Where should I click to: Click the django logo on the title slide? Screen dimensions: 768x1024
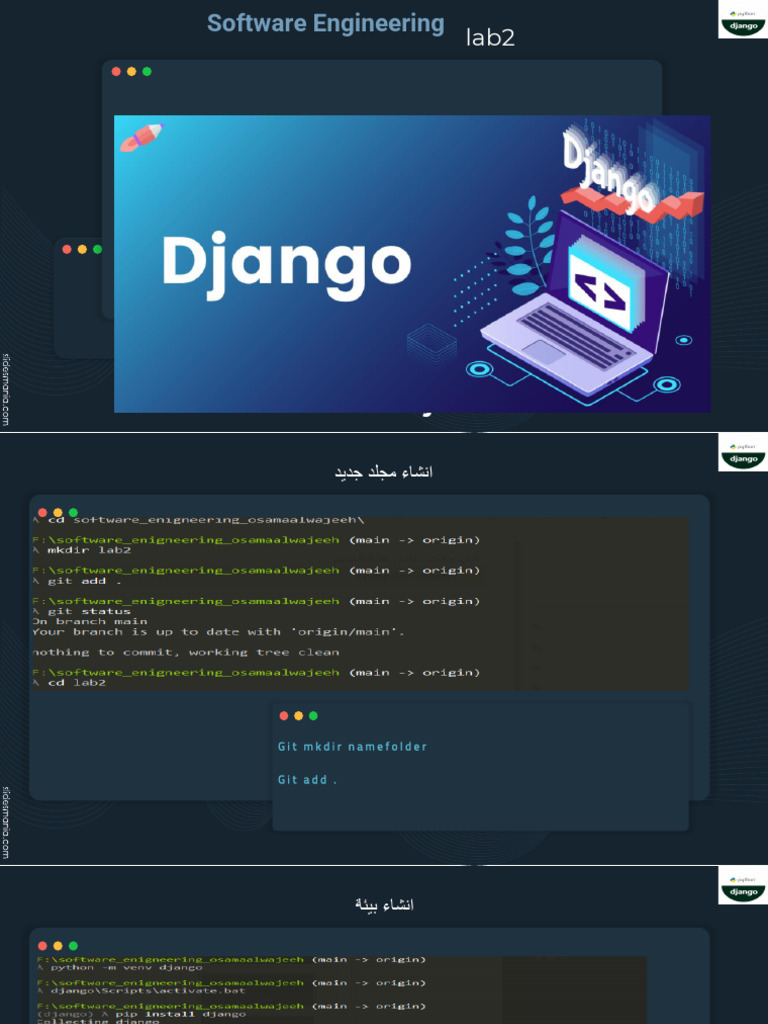[743, 20]
